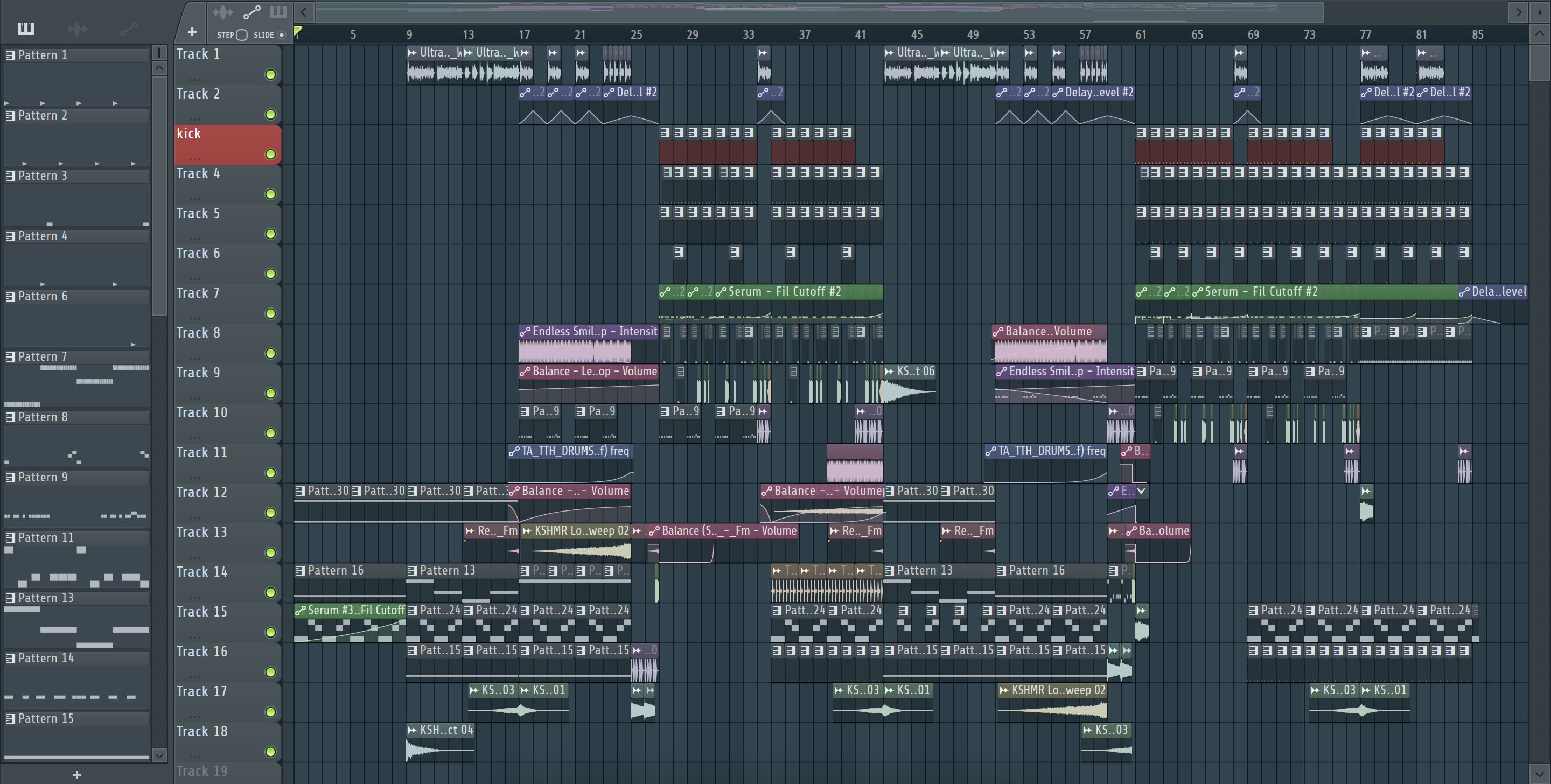The image size is (1551, 784).
Task: Click the Ba..olume automation icon on Track 13
Action: [1131, 530]
